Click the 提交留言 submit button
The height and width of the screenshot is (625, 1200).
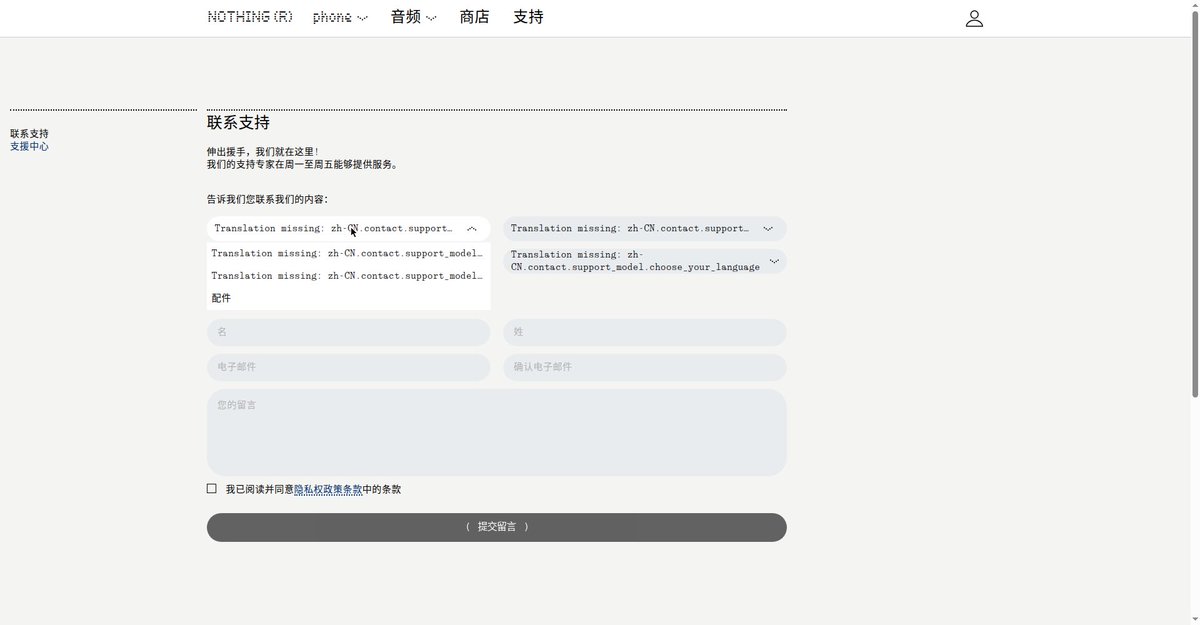[x=496, y=527]
